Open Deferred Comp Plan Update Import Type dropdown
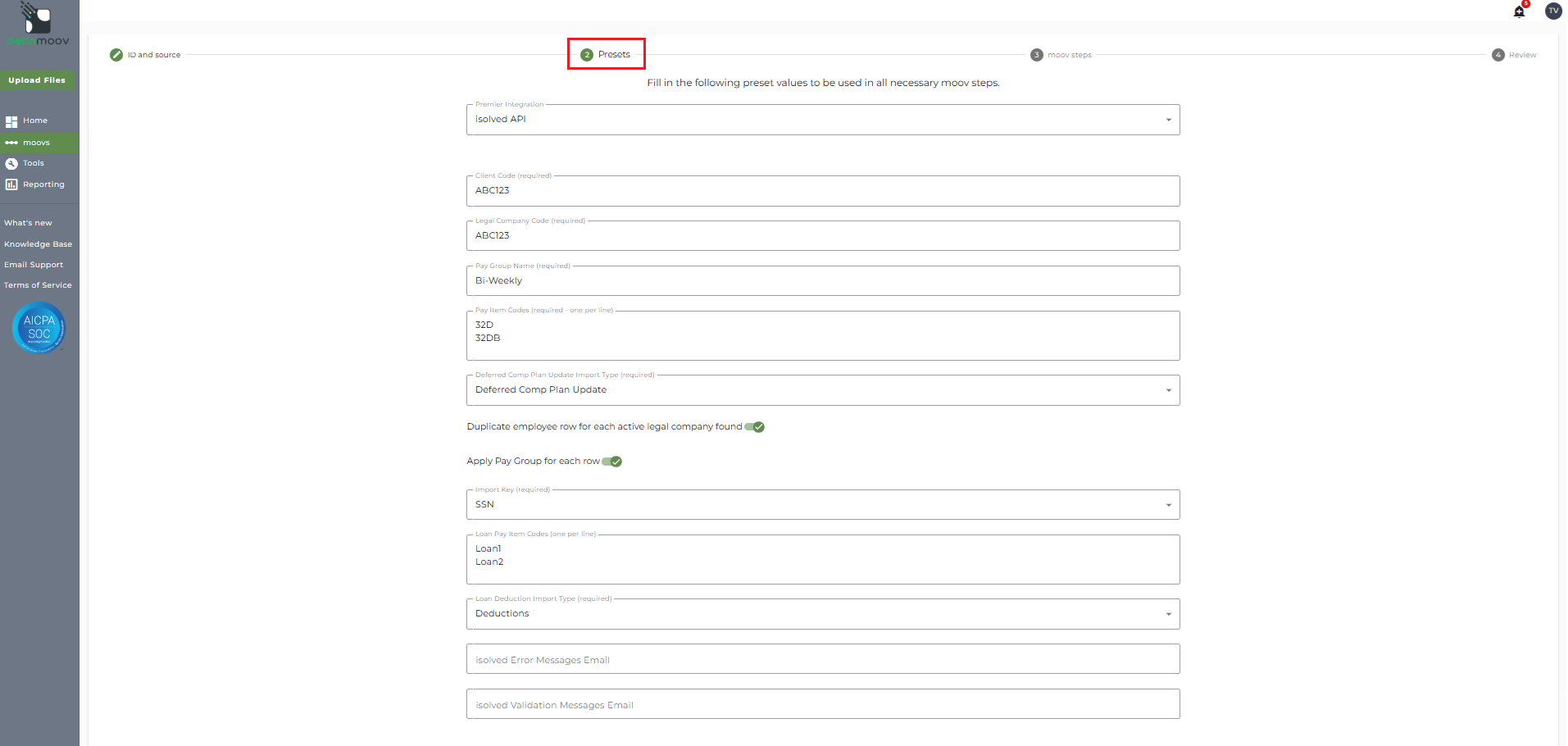Viewport: 1568px width, 746px height. (1168, 390)
